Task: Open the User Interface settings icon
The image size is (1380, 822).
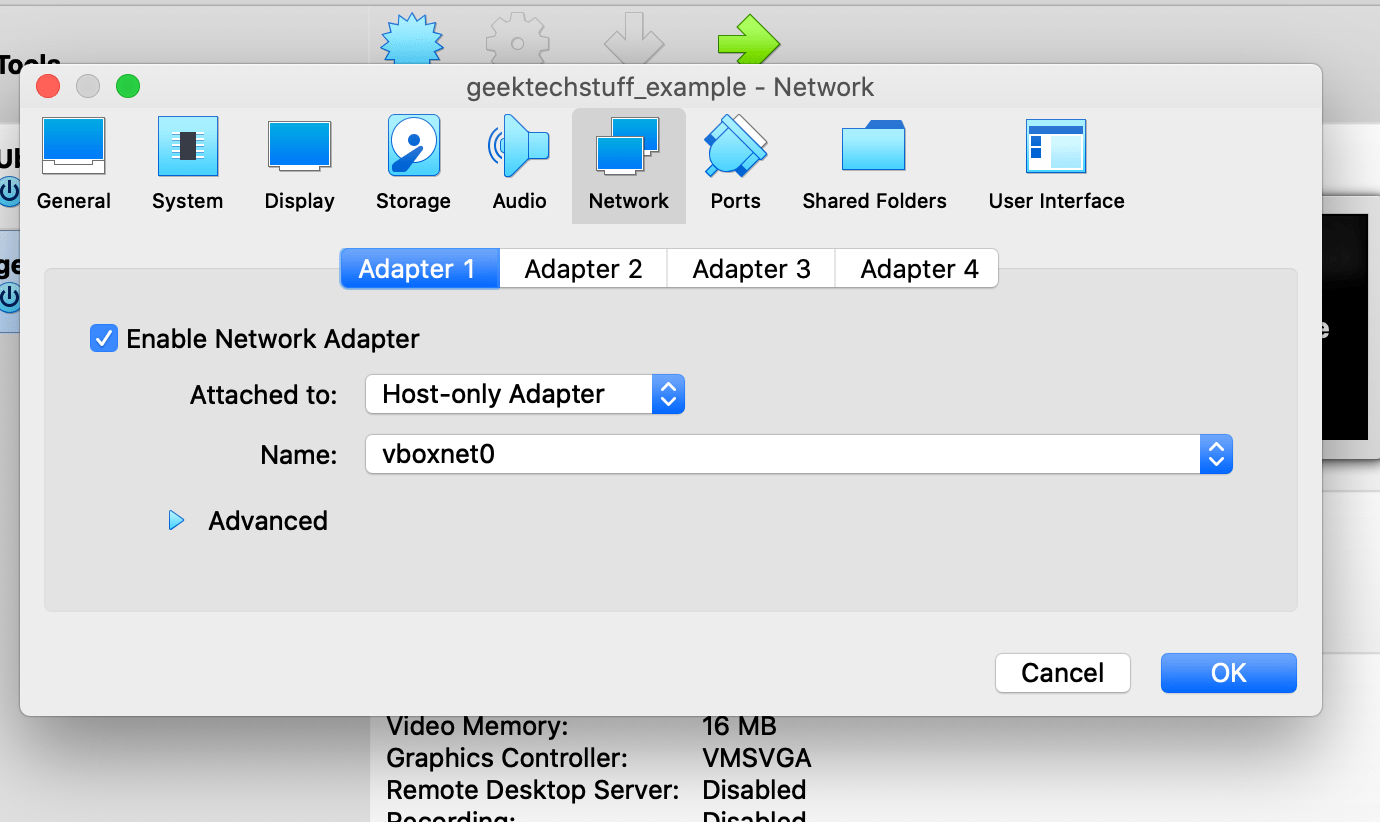Action: pyautogui.click(x=1055, y=160)
